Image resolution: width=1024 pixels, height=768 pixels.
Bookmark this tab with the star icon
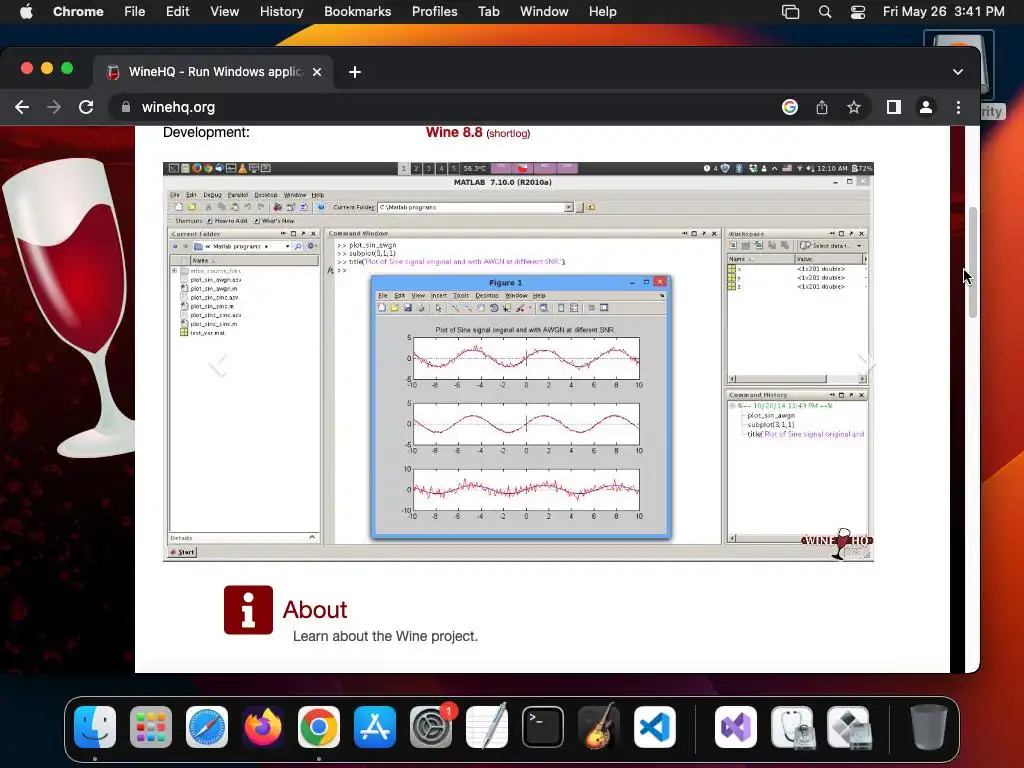854,107
